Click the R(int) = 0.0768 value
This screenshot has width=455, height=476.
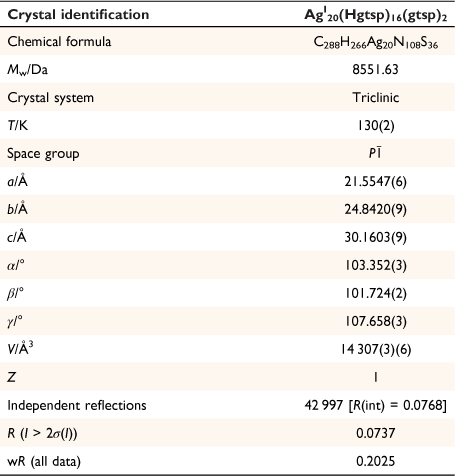(397, 405)
